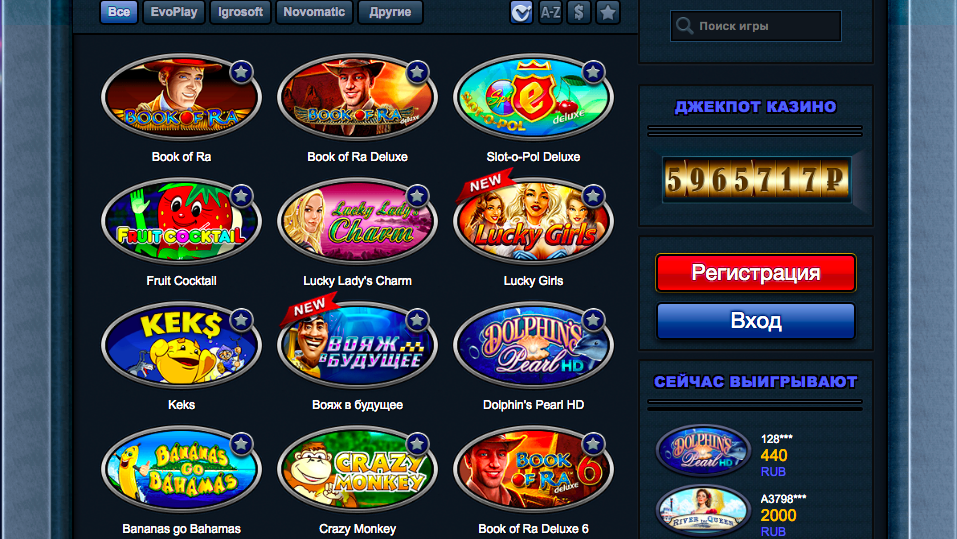Star the Keks game as favorite
This screenshot has width=957, height=539.
tap(241, 320)
